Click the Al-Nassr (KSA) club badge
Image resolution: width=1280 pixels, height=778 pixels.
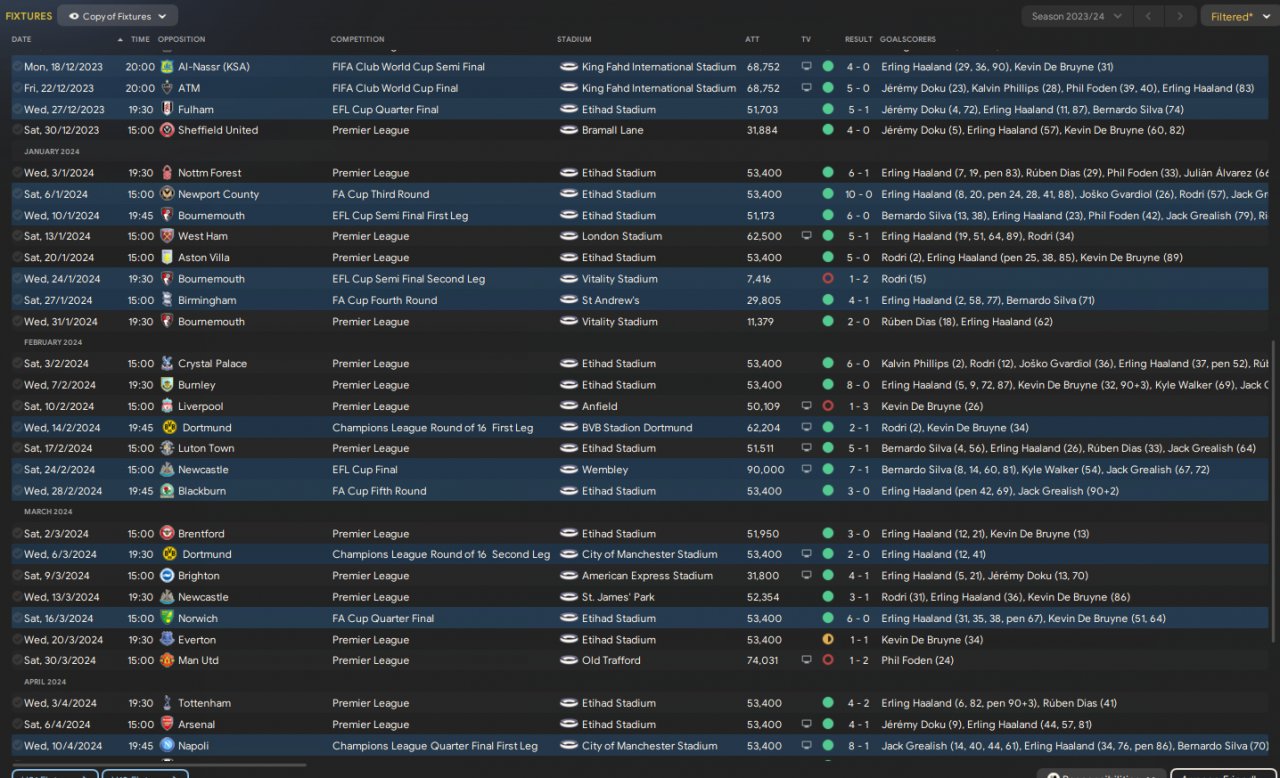(x=167, y=67)
